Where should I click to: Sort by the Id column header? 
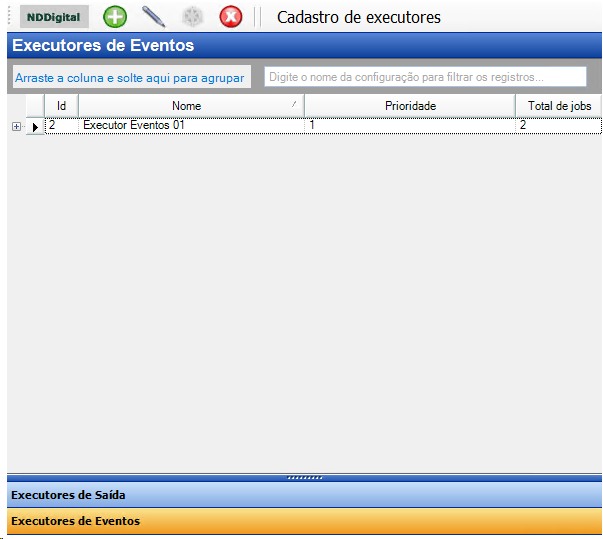62,106
